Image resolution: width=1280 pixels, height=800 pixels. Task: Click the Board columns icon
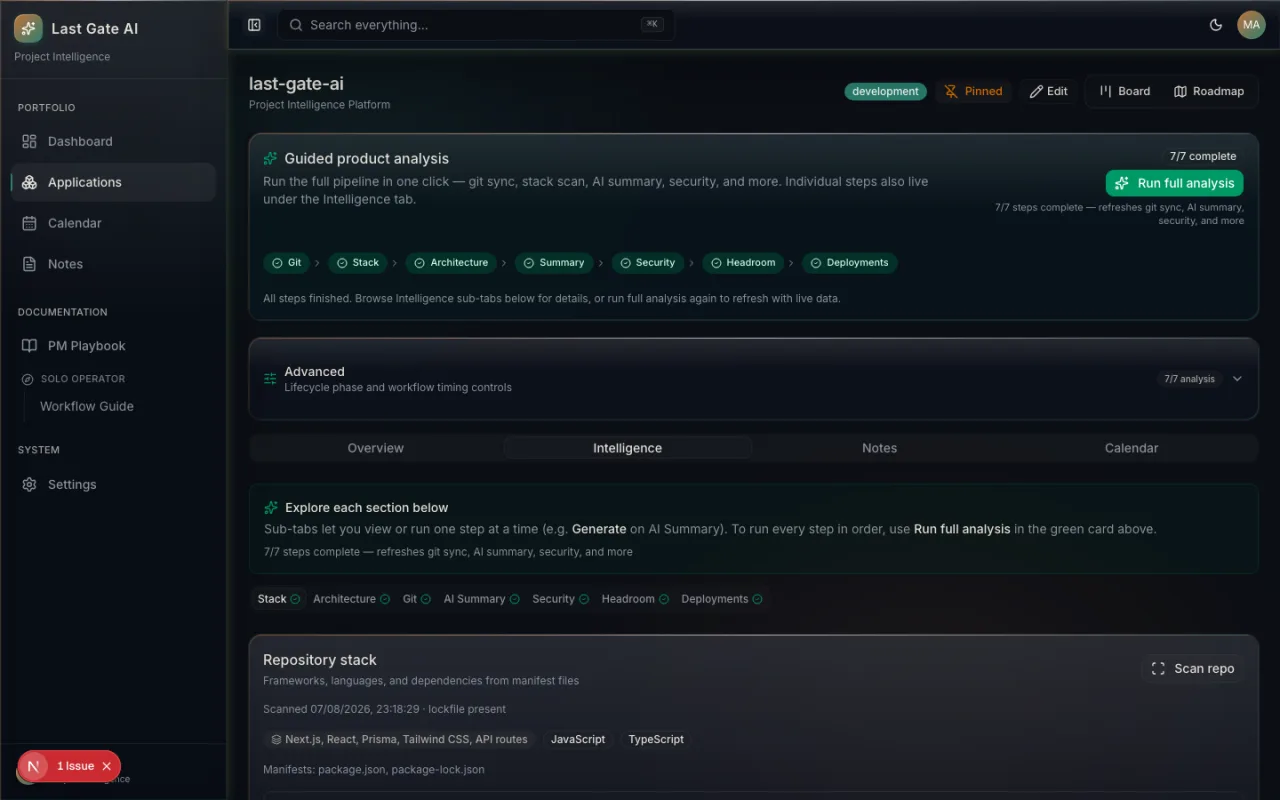pos(1106,91)
